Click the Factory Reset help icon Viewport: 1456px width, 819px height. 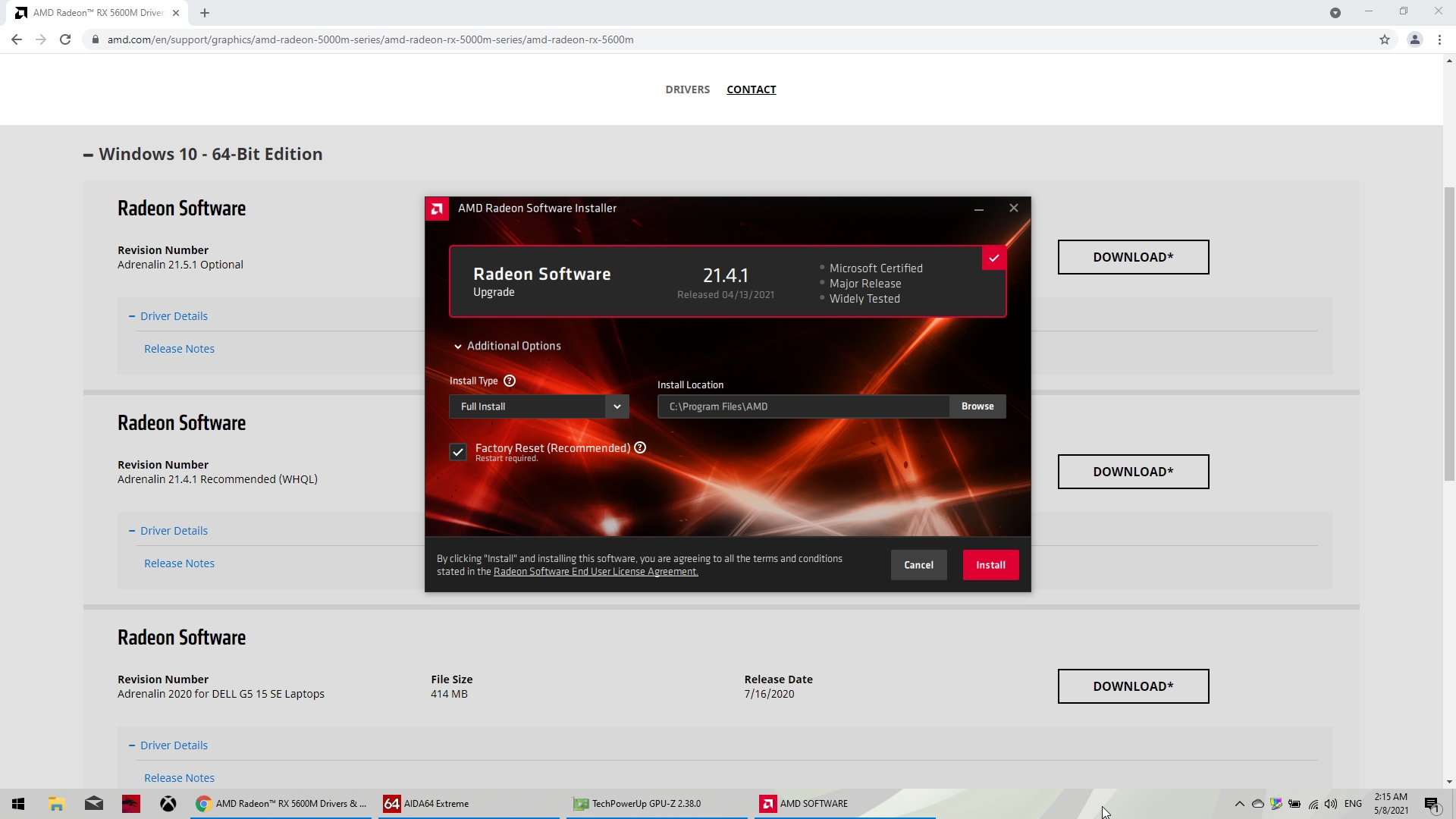(x=640, y=447)
